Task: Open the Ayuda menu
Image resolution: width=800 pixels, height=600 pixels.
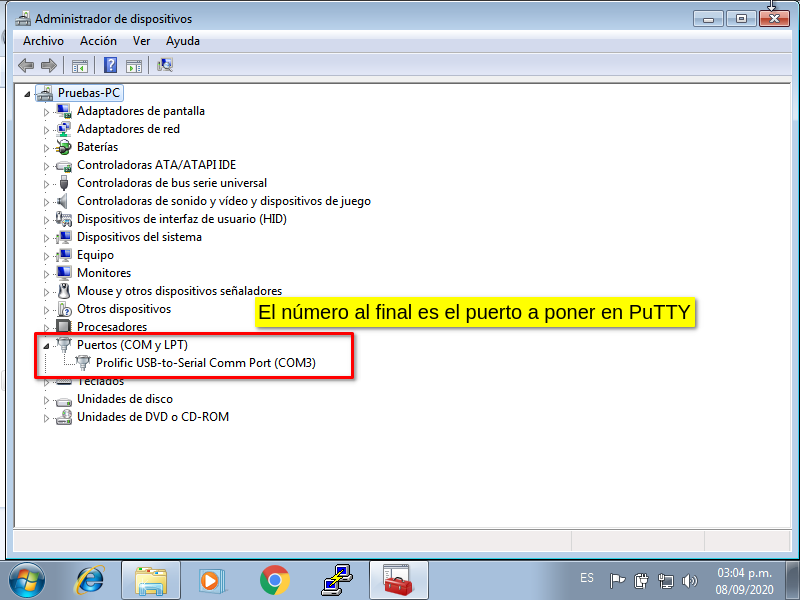Action: 182,41
